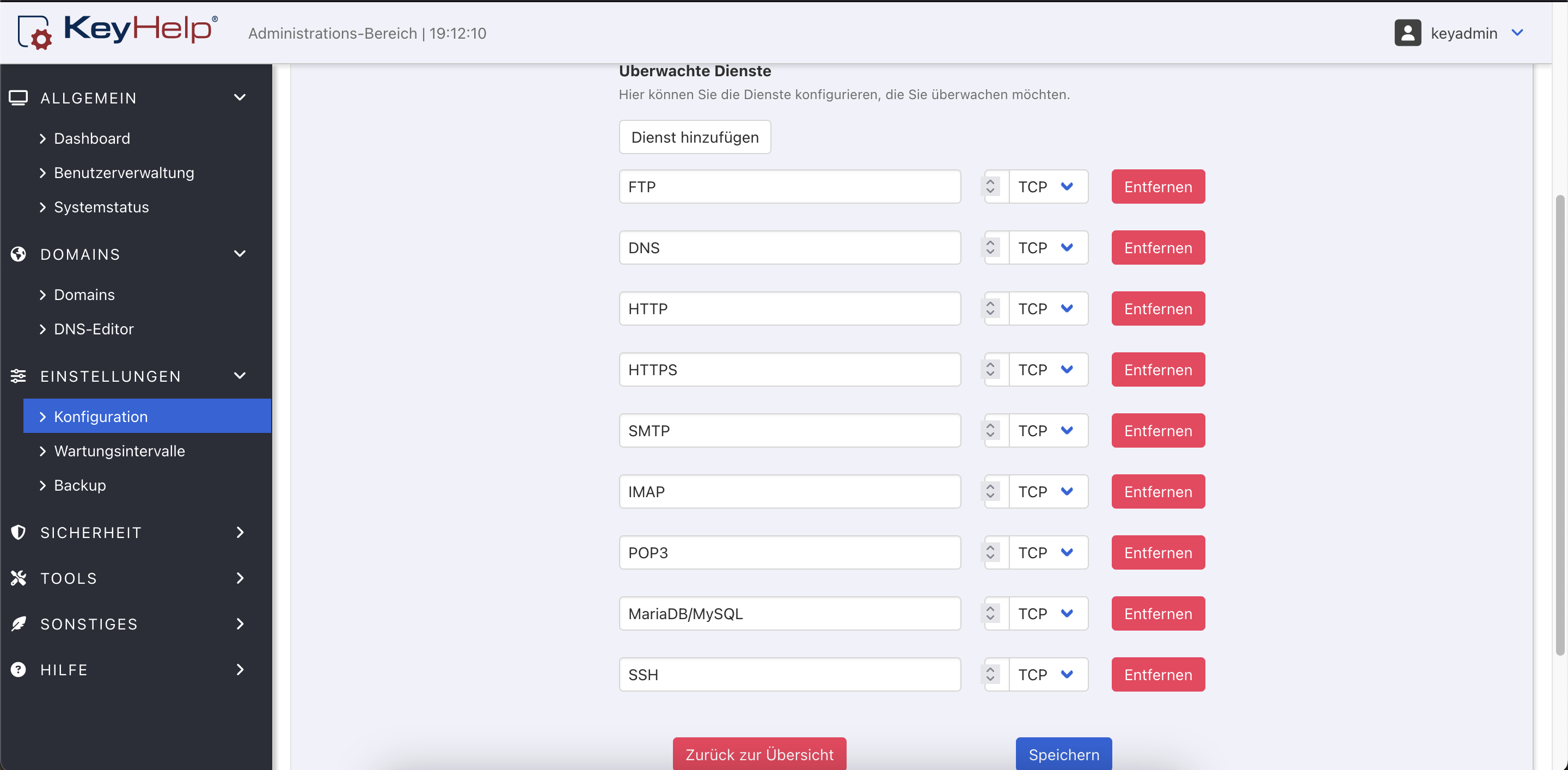
Task: Click the port stepper for the SMTP service
Action: (990, 430)
